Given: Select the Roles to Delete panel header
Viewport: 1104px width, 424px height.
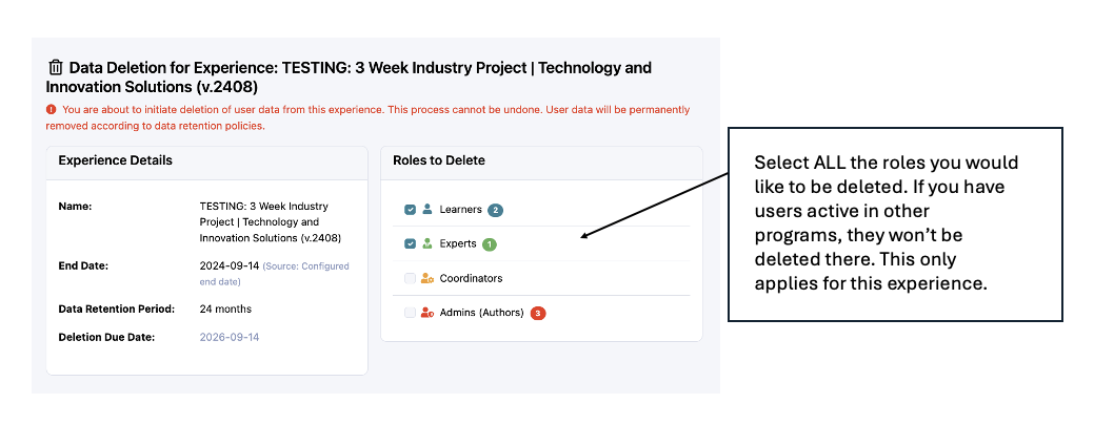Looking at the screenshot, I should pyautogui.click(x=439, y=160).
